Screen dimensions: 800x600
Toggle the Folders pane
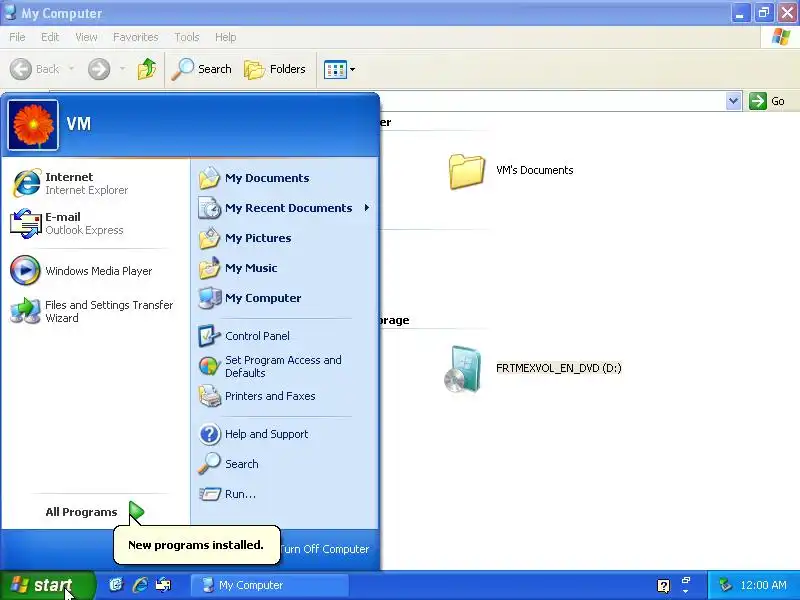coord(275,69)
